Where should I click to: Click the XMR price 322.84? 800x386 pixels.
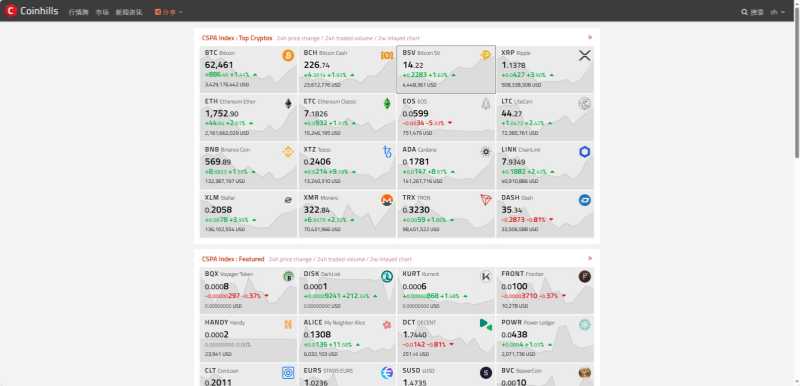point(317,210)
